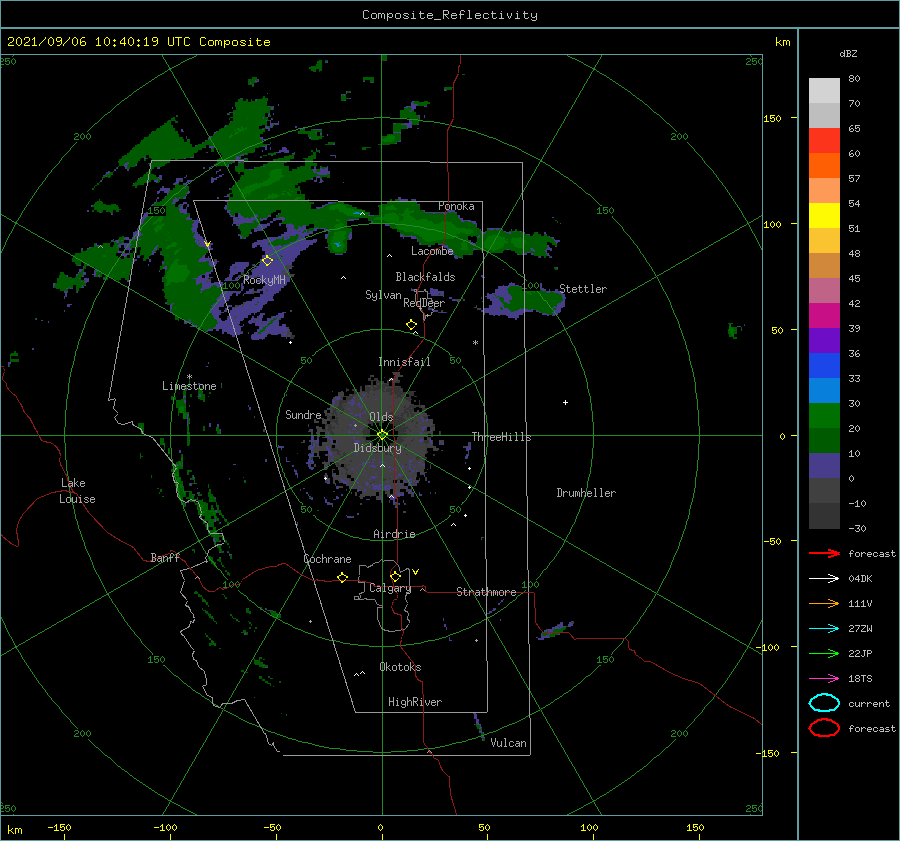Click the Drumheller city label
Viewport: 900px width, 841px height.
coord(586,493)
